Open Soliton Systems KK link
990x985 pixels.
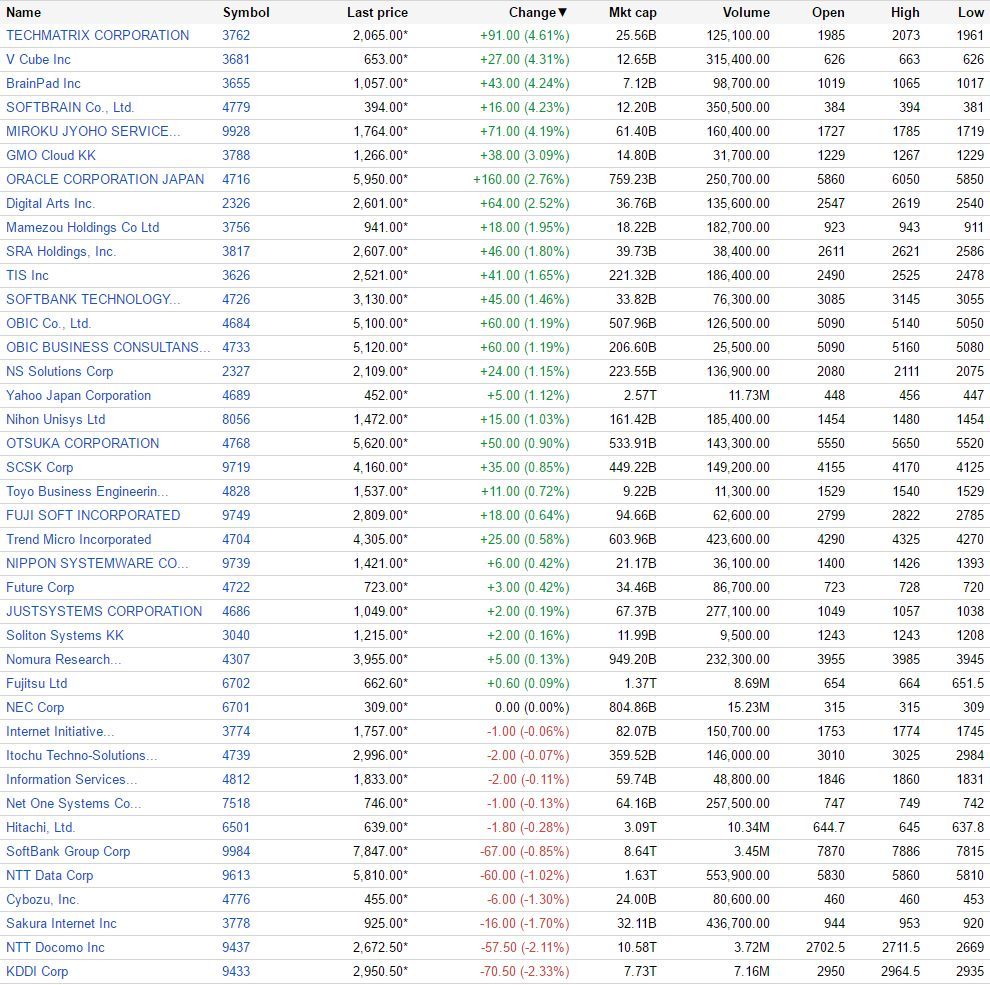pos(64,635)
